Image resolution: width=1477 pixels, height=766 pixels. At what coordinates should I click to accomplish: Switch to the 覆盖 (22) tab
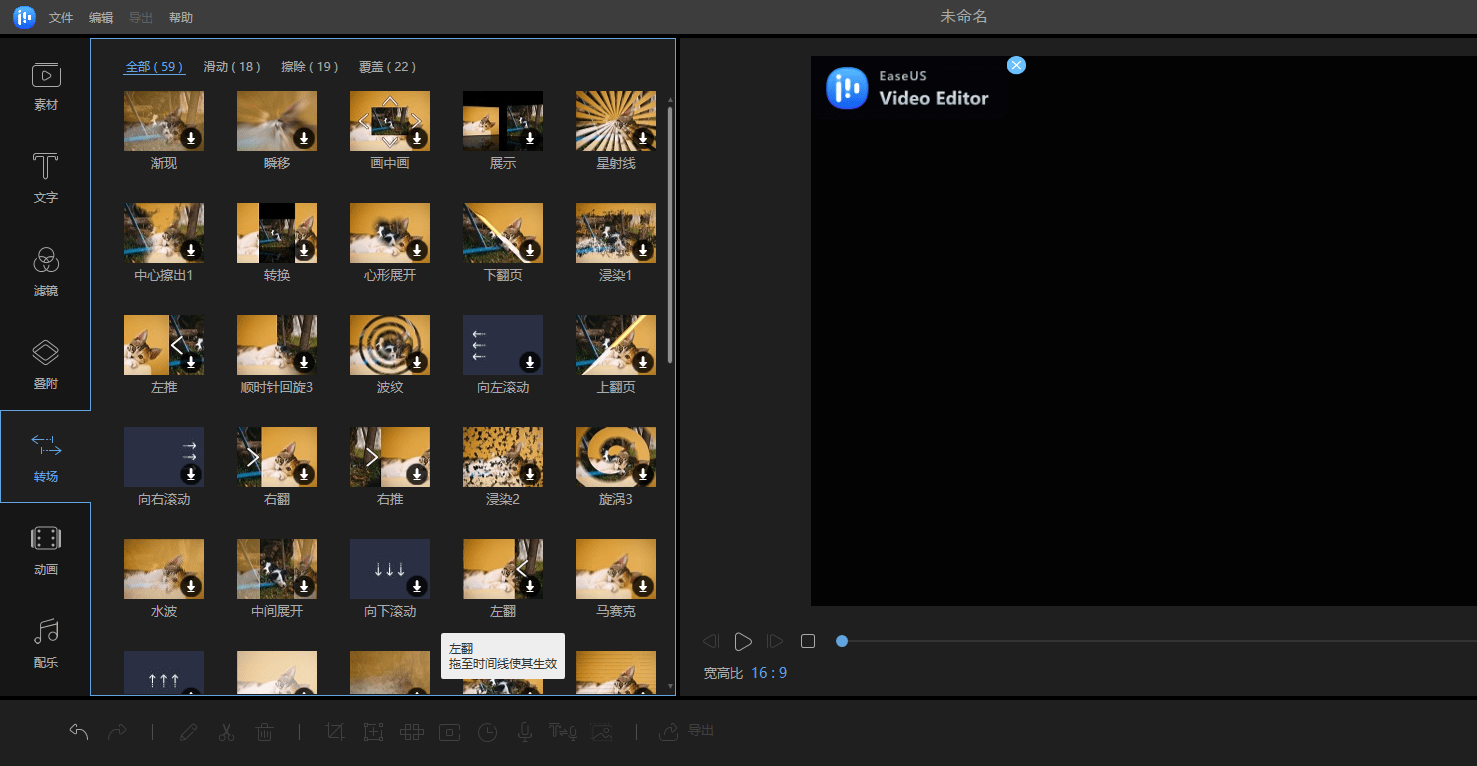[388, 67]
